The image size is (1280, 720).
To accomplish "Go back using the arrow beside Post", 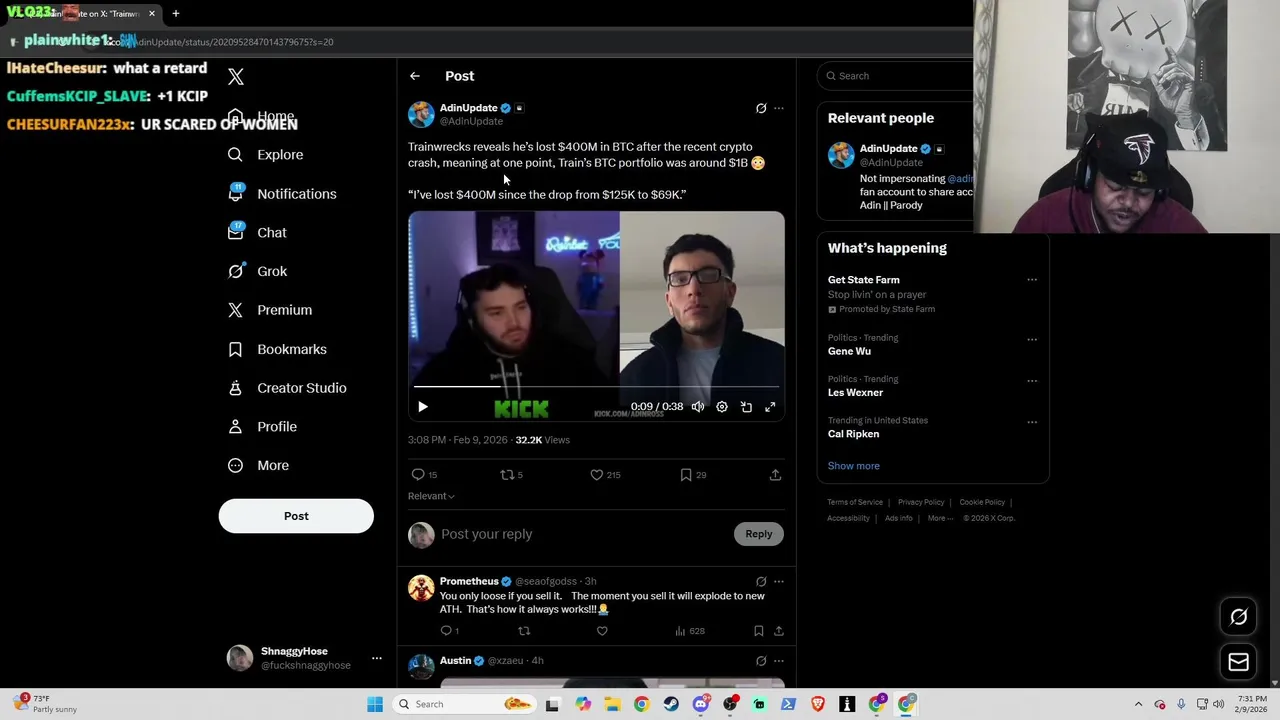I will tap(415, 76).
